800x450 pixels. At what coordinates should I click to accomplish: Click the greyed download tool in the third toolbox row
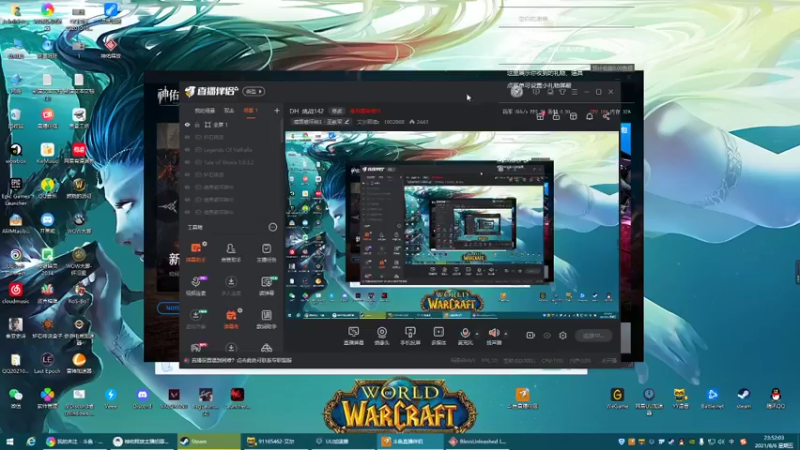195,319
